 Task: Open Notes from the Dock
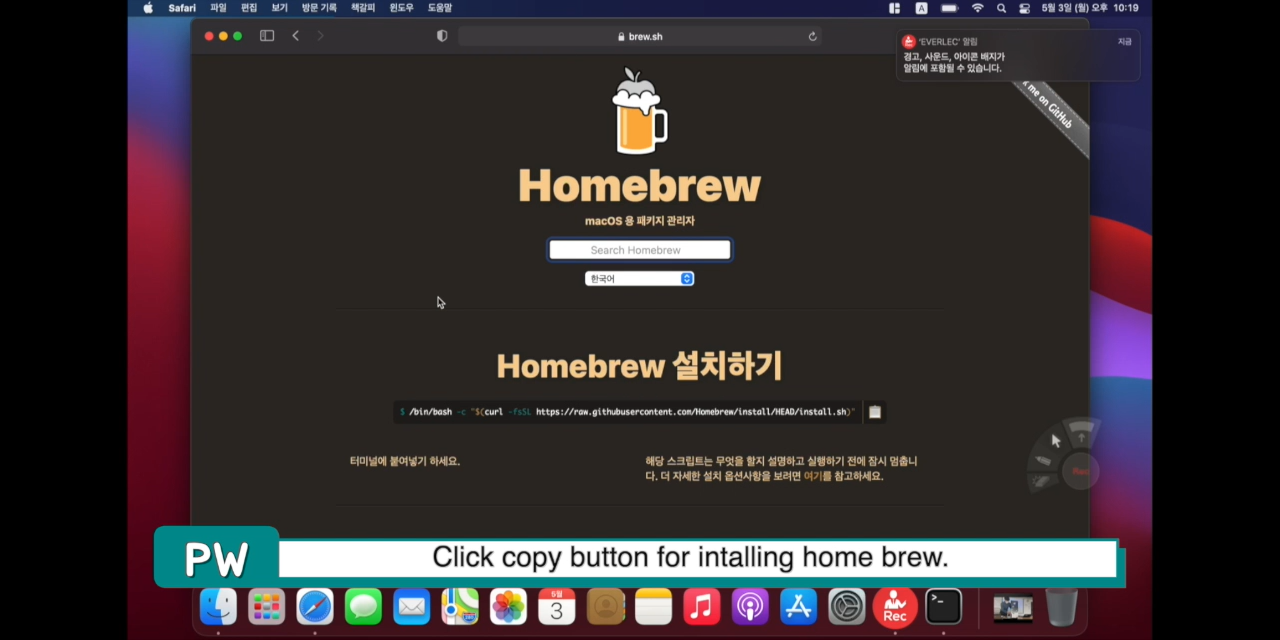pos(653,606)
